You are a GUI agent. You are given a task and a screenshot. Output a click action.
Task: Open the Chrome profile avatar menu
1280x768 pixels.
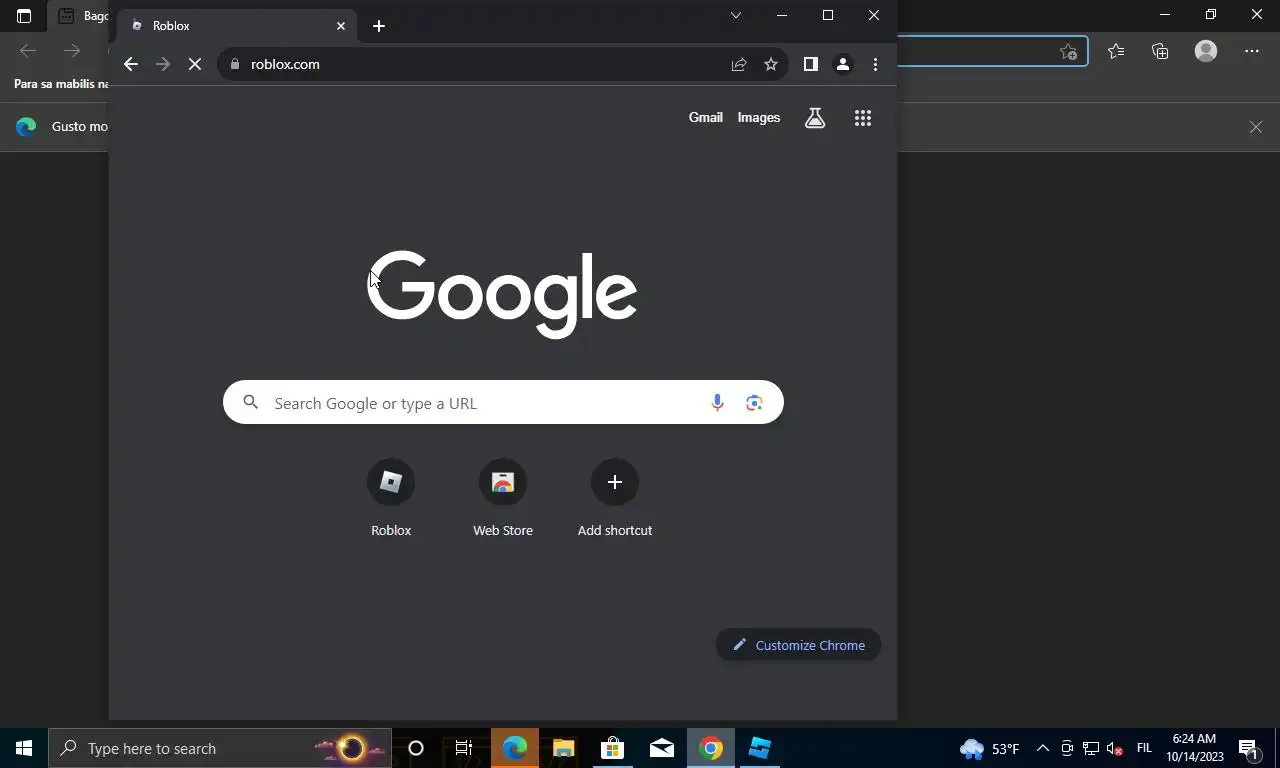coord(843,64)
